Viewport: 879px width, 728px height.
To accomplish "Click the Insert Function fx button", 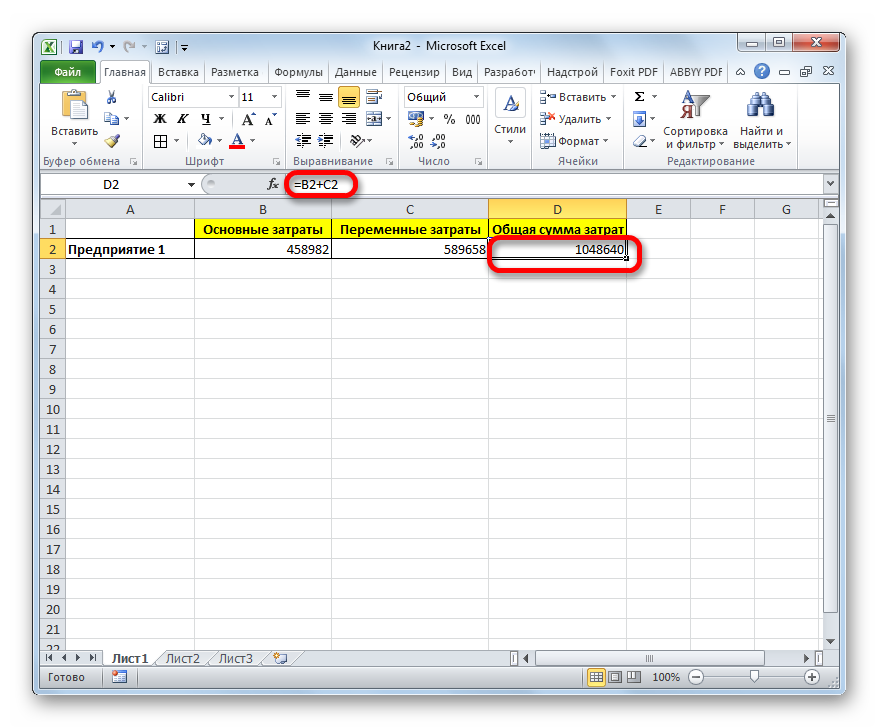I will pyautogui.click(x=272, y=184).
